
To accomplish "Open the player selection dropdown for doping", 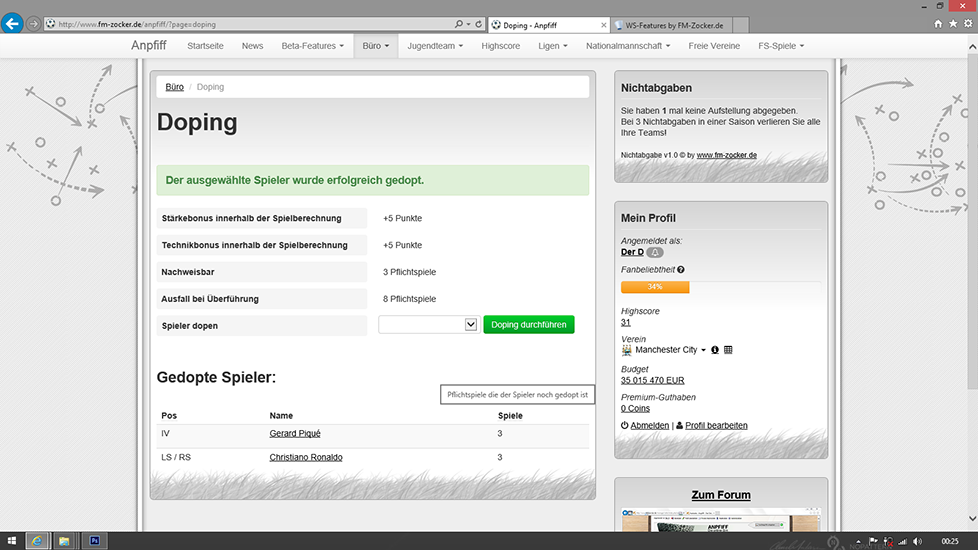I will 429,325.
